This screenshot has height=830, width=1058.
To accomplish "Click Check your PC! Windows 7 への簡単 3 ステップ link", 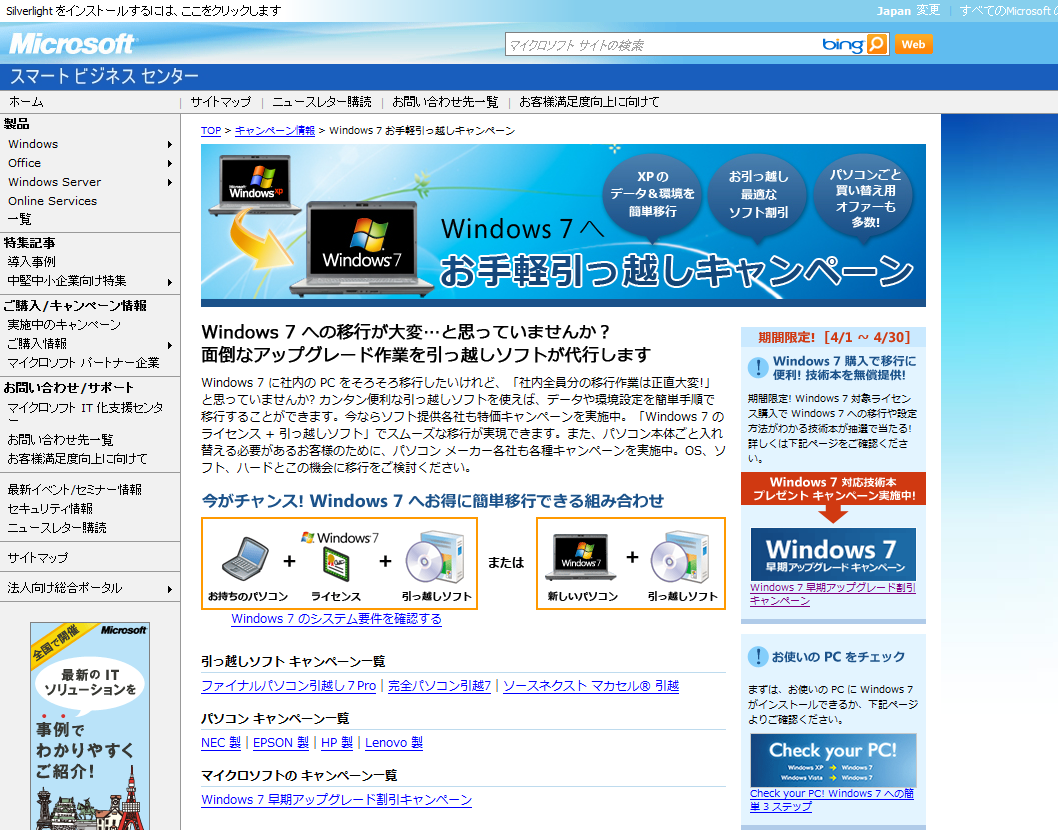I will [x=832, y=800].
